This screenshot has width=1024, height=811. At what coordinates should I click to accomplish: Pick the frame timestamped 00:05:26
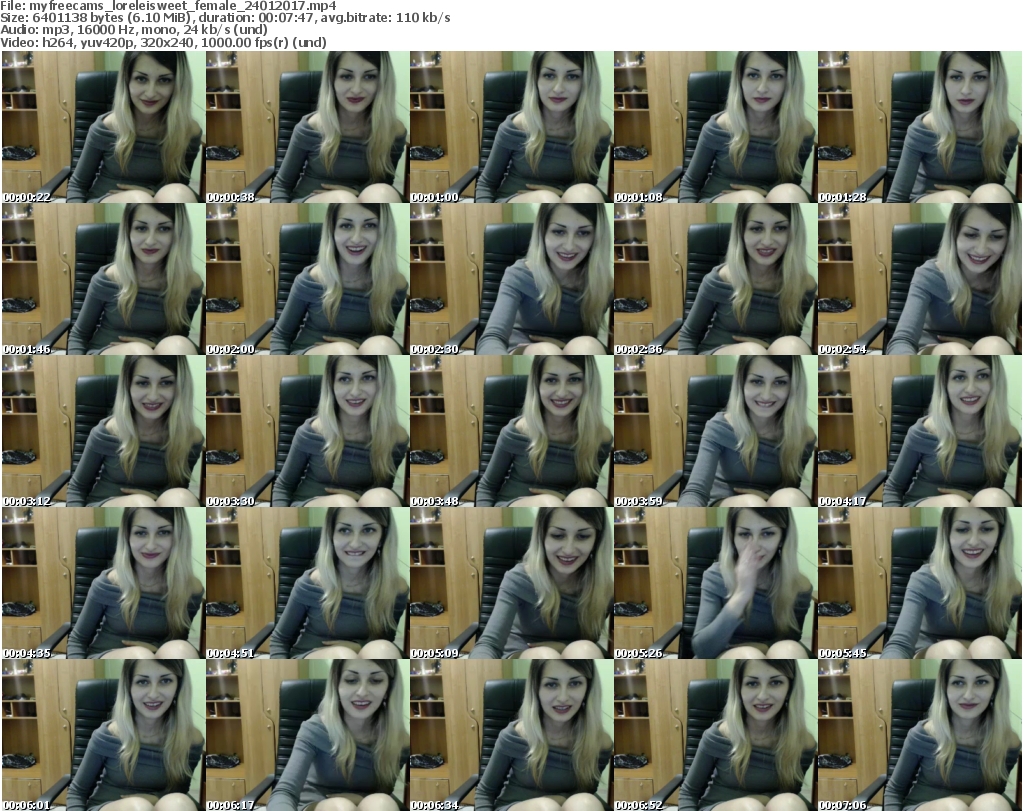tap(715, 583)
